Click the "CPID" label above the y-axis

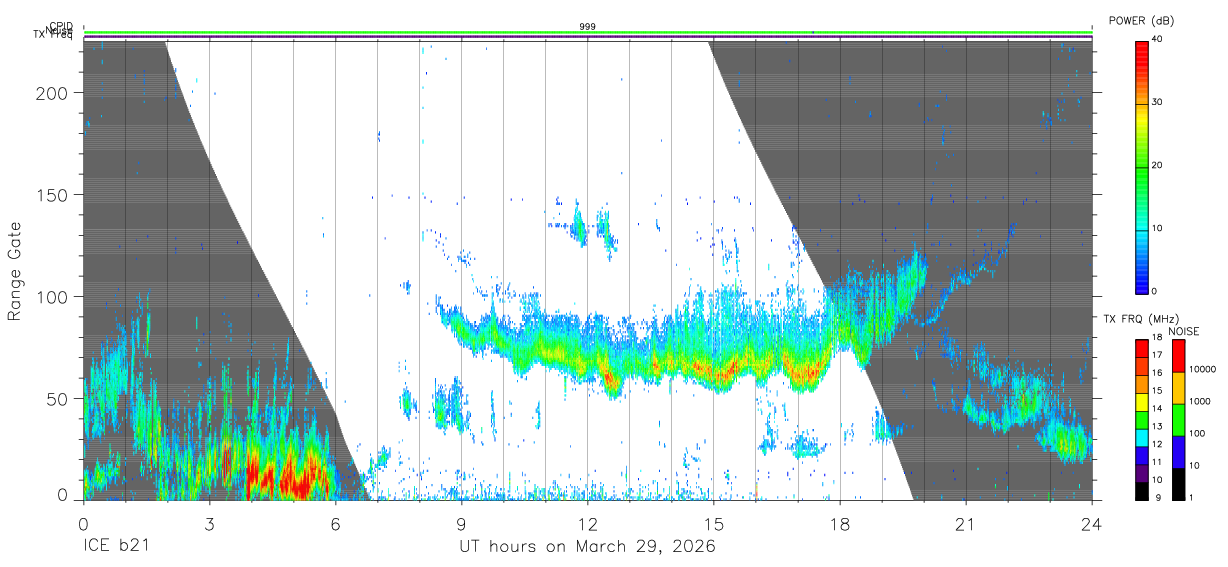click(61, 26)
